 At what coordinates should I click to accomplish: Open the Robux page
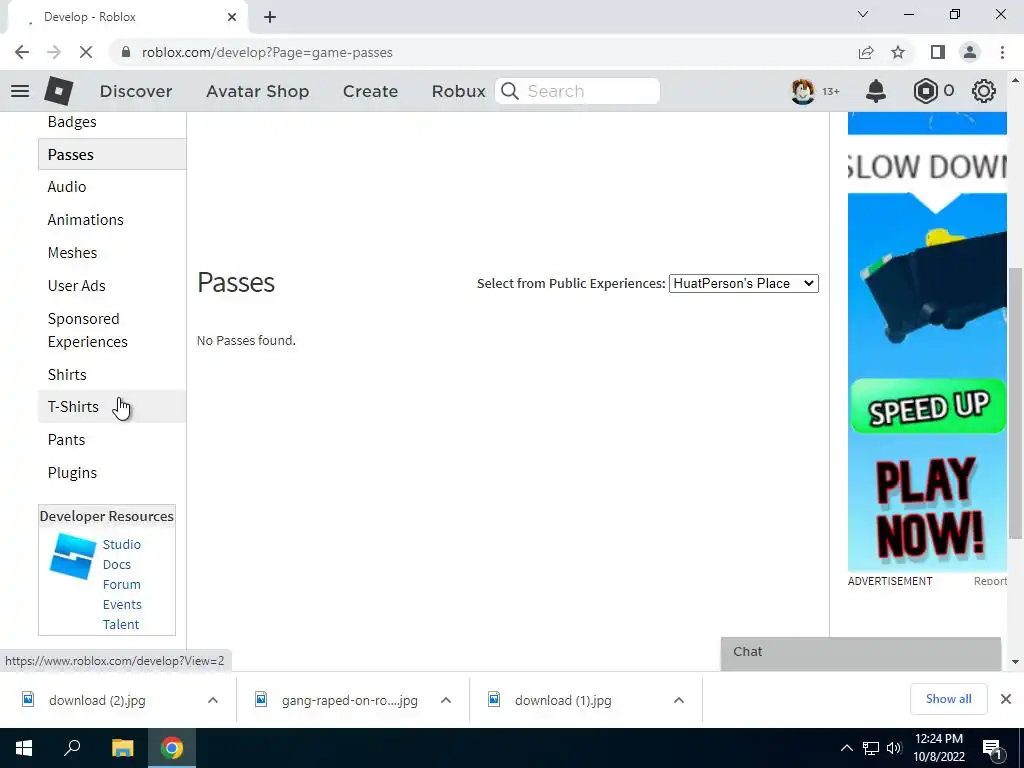[x=458, y=91]
